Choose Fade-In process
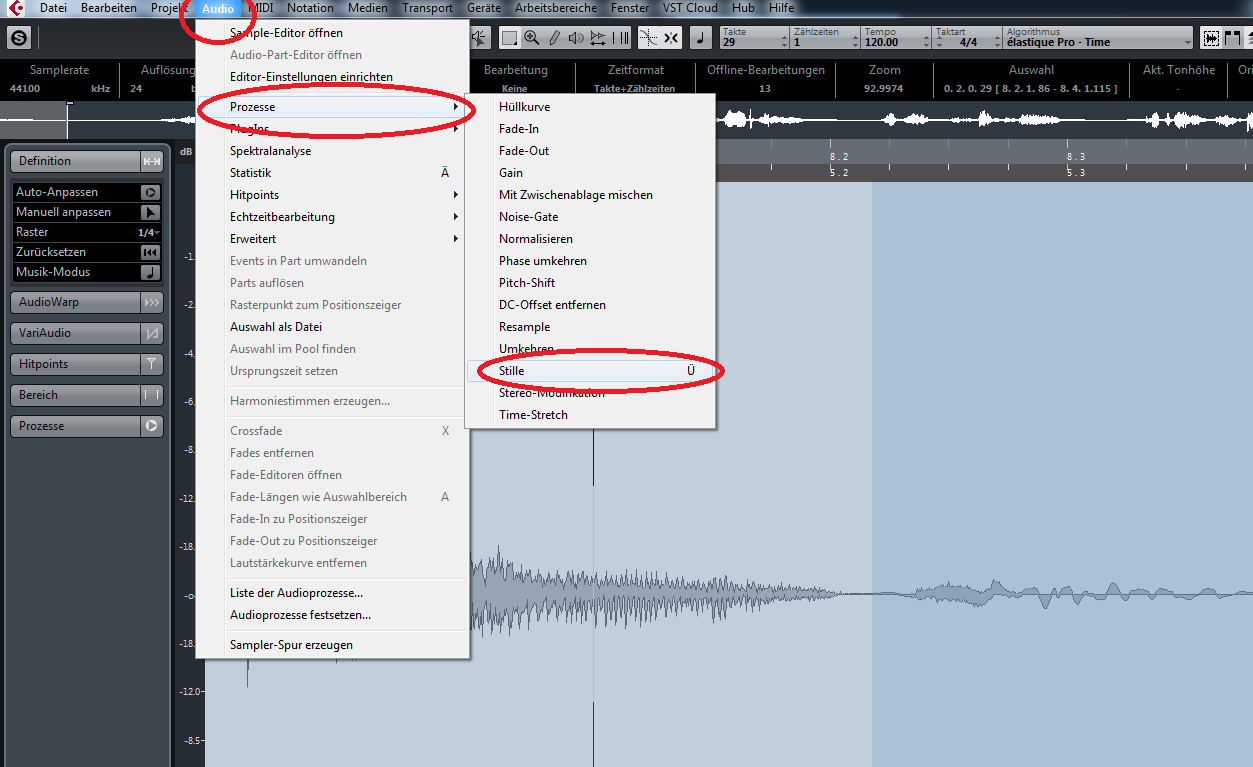The width and height of the screenshot is (1253, 767). click(591, 129)
